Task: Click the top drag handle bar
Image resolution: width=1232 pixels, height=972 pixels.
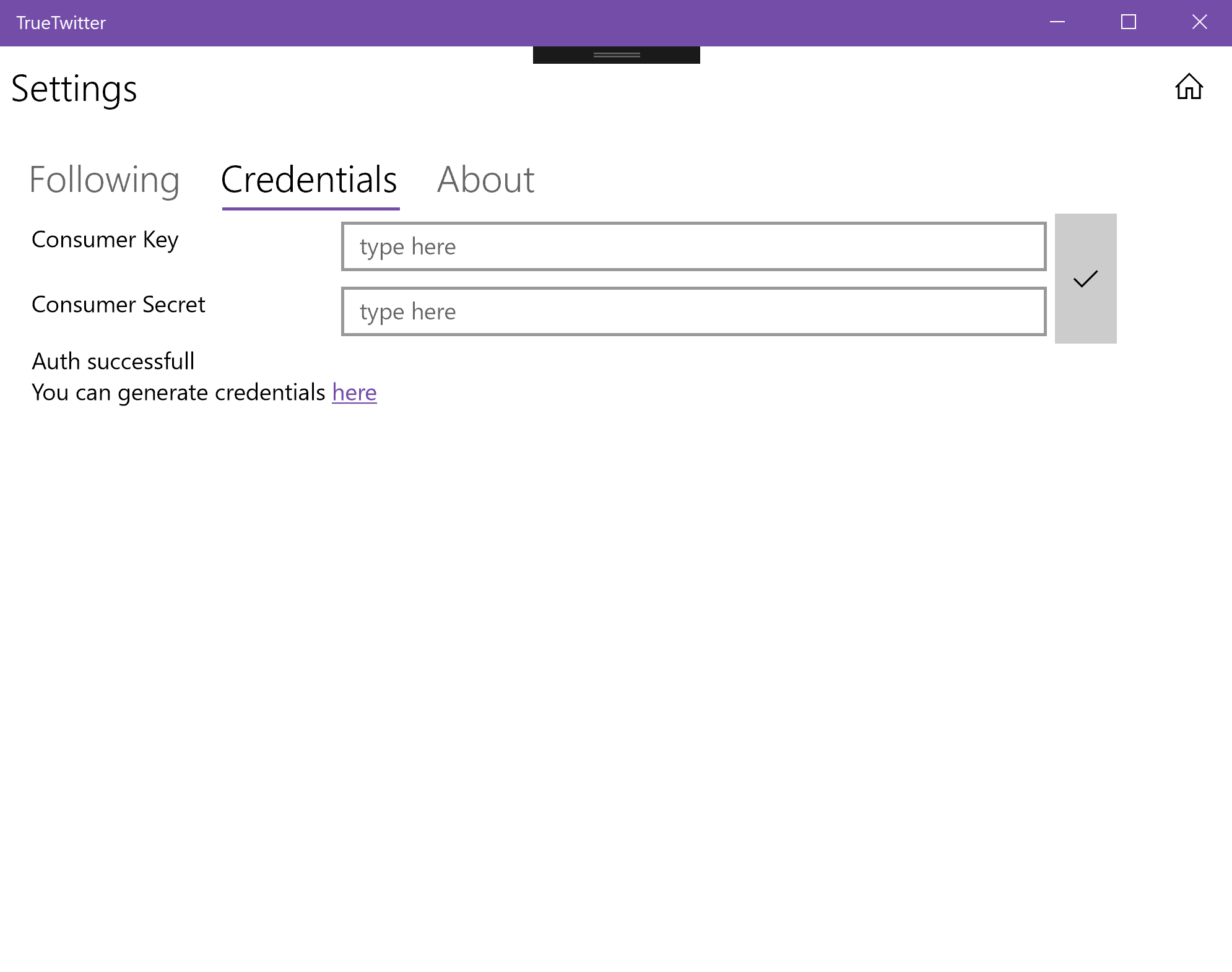Action: point(616,55)
